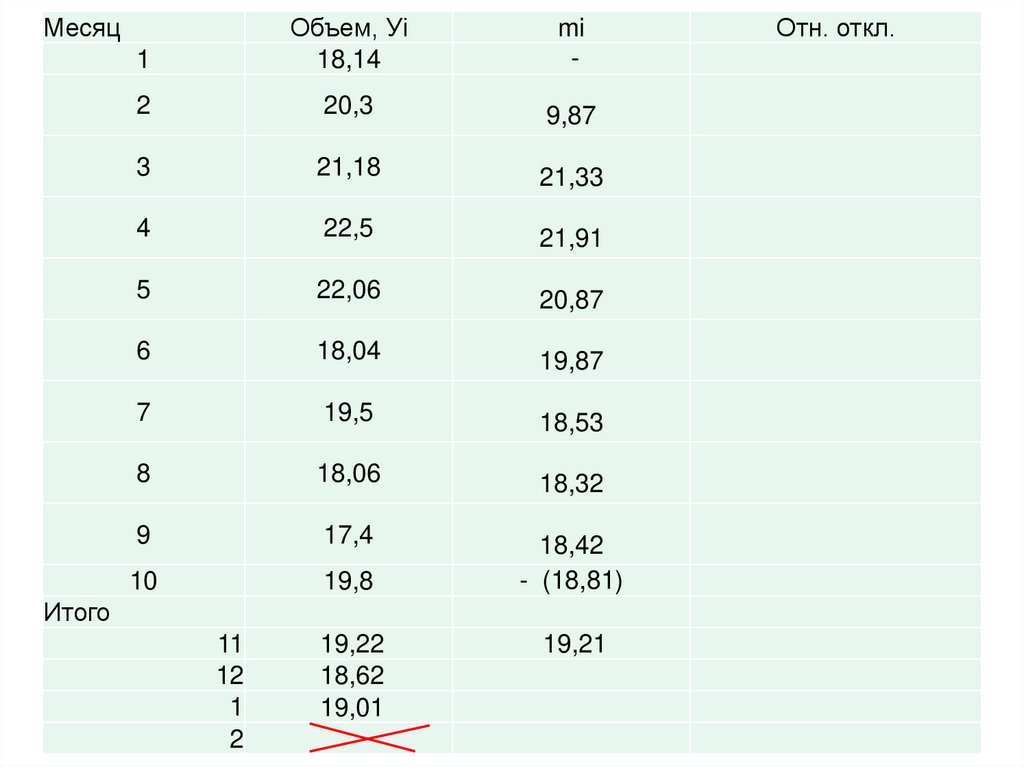Select the mi value 21,91

tap(571, 239)
